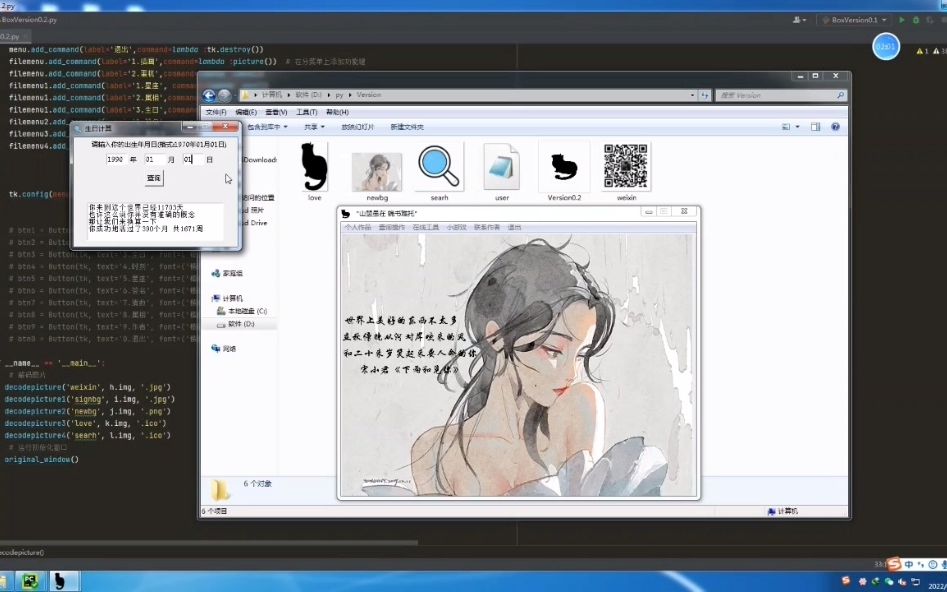Open the weixin QR code file
Image resolution: width=947 pixels, height=592 pixels.
click(624, 165)
